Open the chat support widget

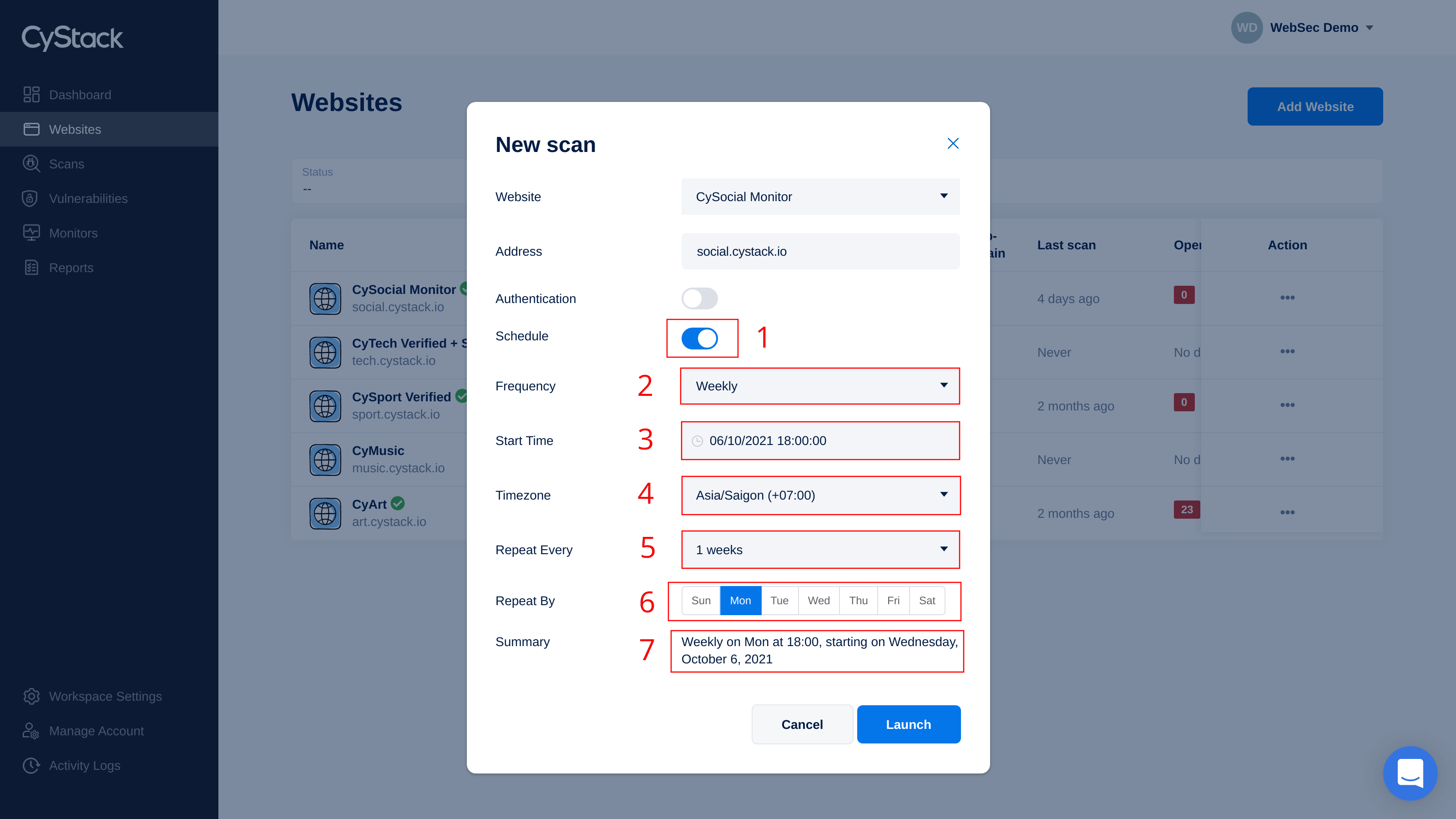coord(1410,773)
